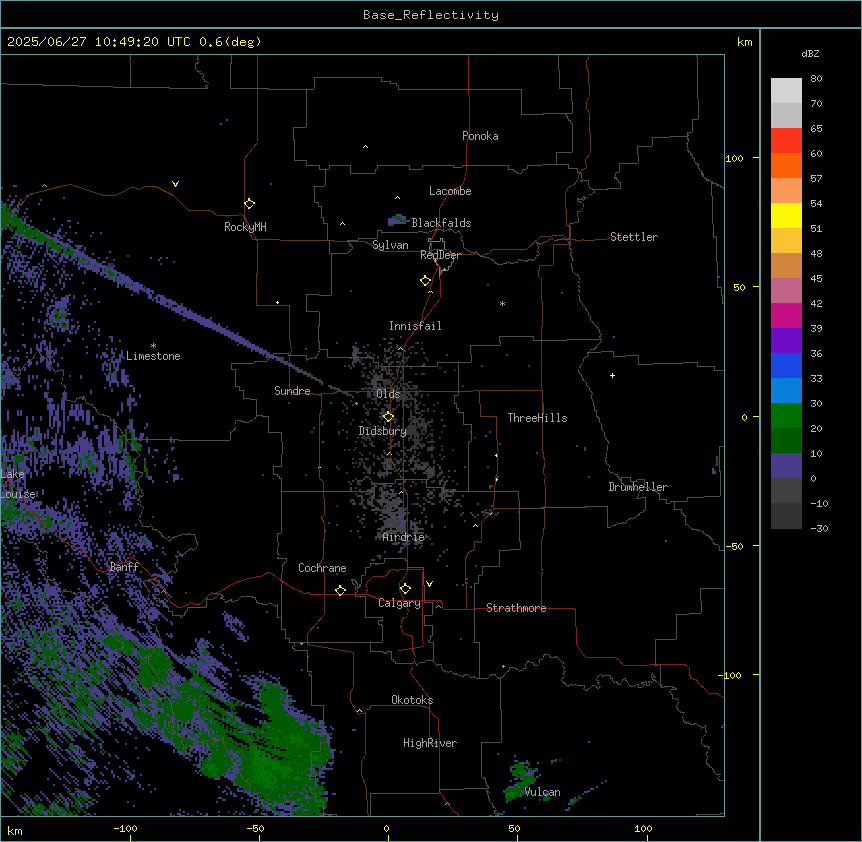862x842 pixels.
Task: Select the RedDeer city label
Action: pos(440,255)
